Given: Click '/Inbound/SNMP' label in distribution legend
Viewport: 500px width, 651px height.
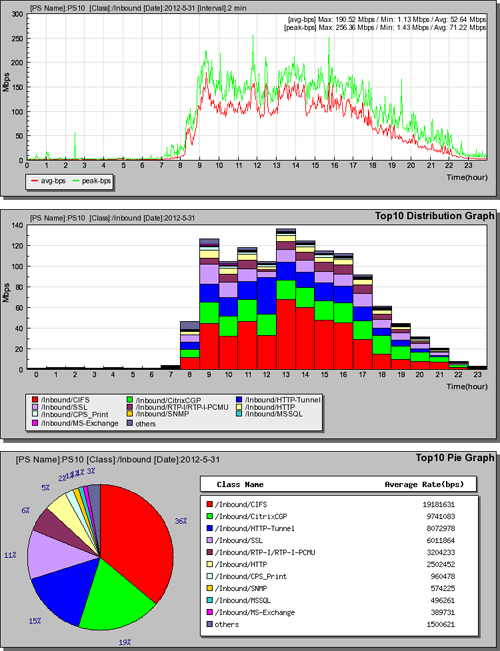Looking at the screenshot, I should [x=163, y=414].
